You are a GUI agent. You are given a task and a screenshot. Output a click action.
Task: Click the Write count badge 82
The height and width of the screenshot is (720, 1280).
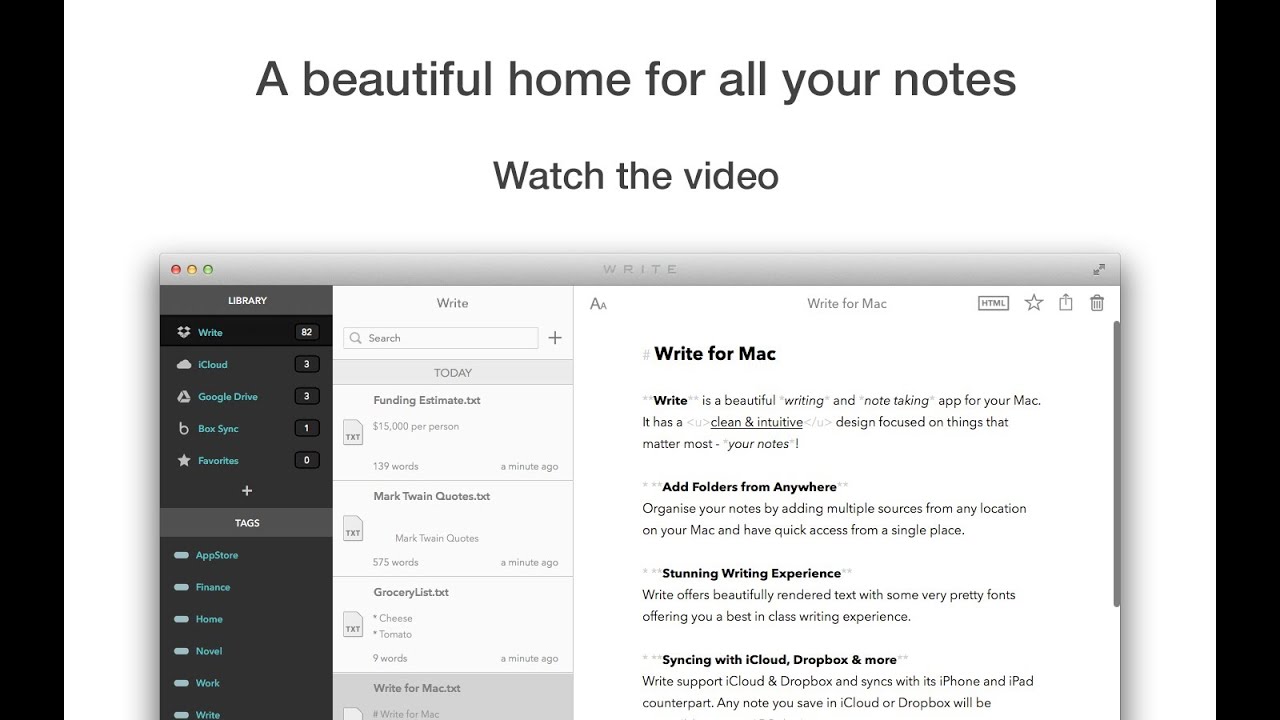(306, 332)
